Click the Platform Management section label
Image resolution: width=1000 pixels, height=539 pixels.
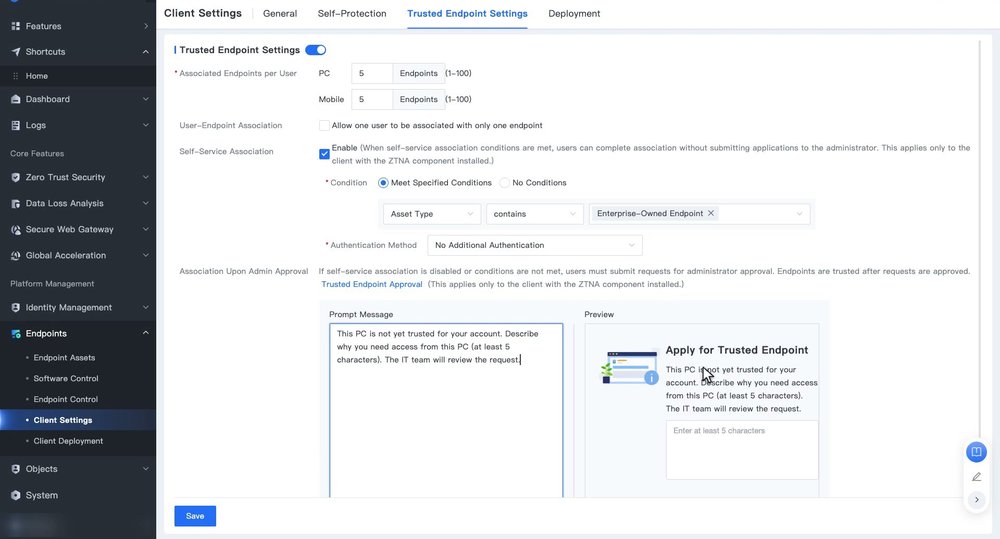tap(52, 284)
